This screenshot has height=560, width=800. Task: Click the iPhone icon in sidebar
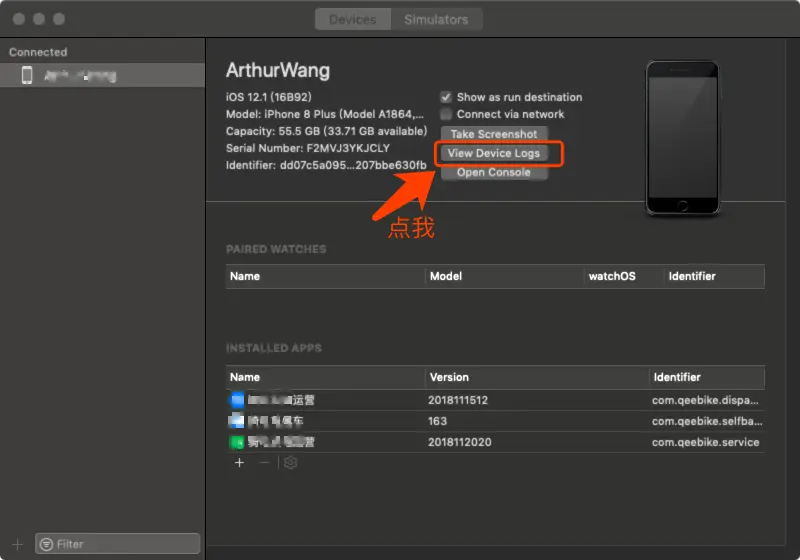(x=27, y=75)
